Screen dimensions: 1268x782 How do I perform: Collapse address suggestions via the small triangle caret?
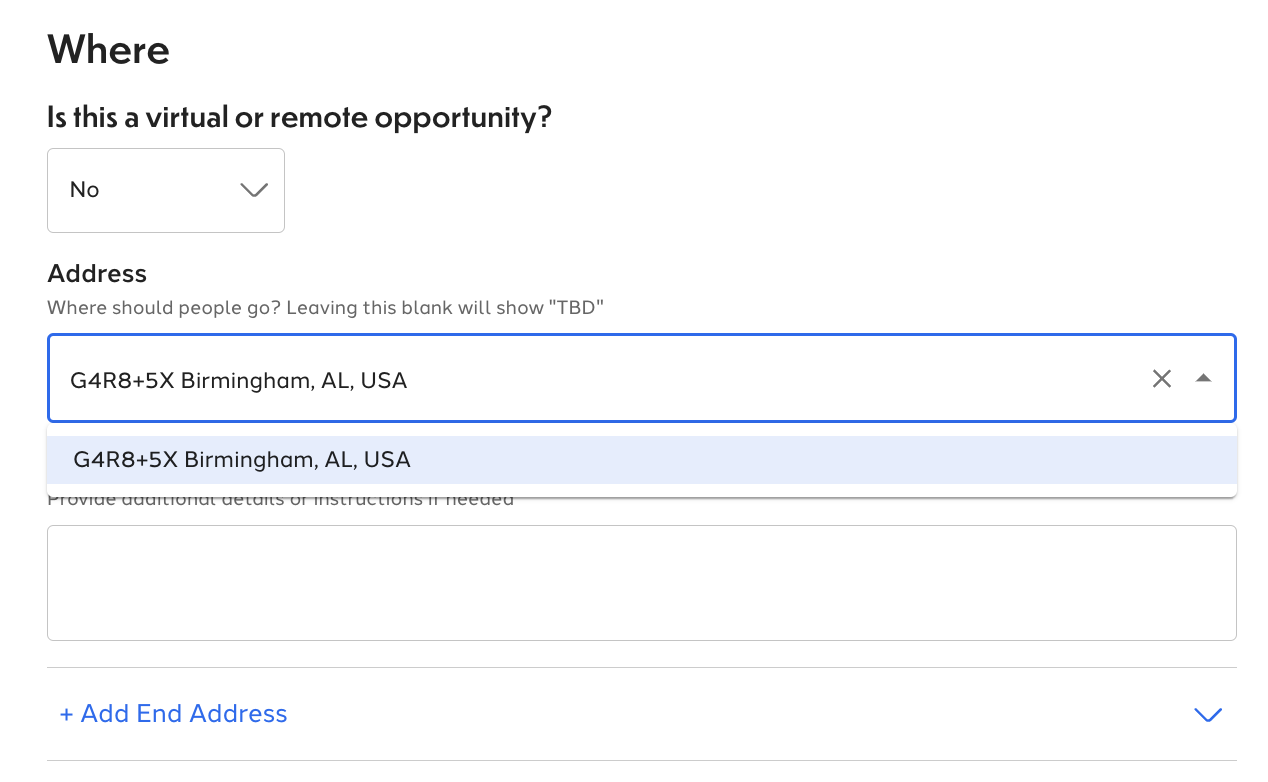[x=1204, y=378]
